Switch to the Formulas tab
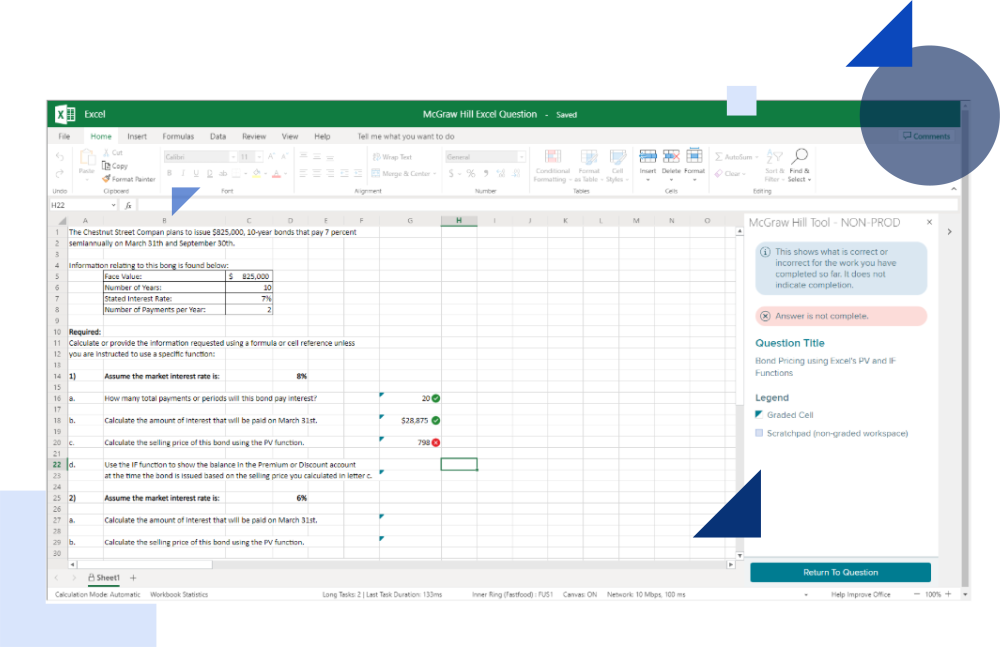 (x=178, y=137)
